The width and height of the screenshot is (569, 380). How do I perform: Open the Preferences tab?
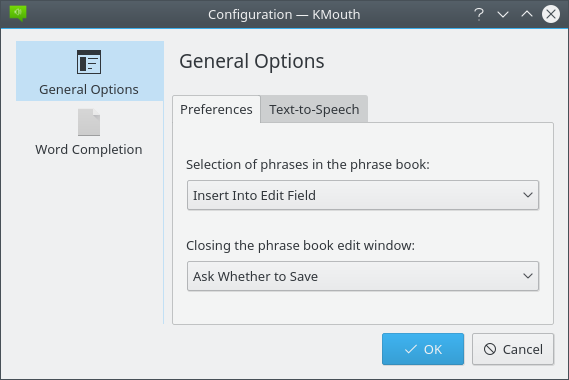coord(216,109)
